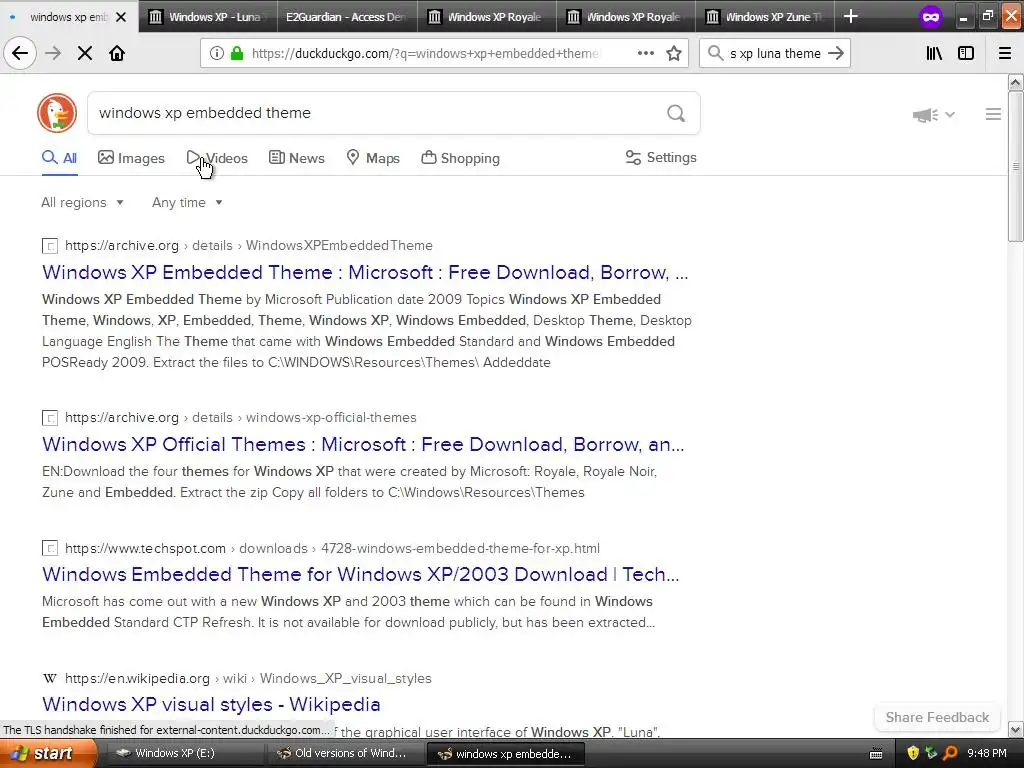Click the magnifier tray icon in taskbar
Image resolution: width=1024 pixels, height=768 pixels.
pos(950,754)
